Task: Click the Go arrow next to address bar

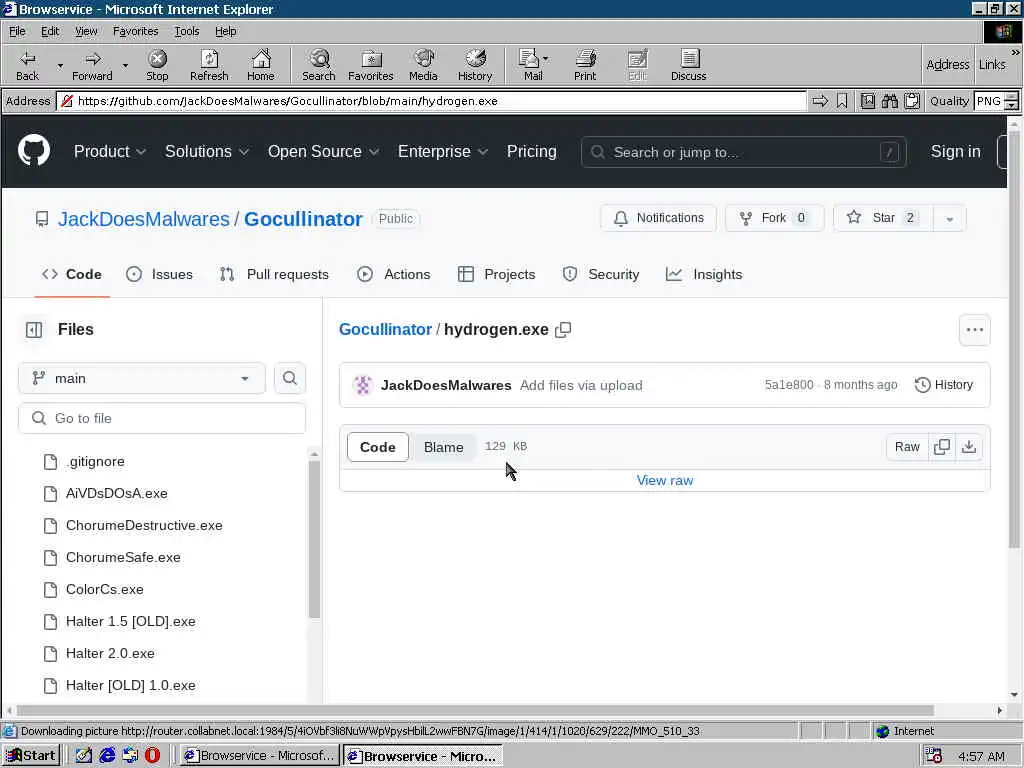Action: coord(820,101)
